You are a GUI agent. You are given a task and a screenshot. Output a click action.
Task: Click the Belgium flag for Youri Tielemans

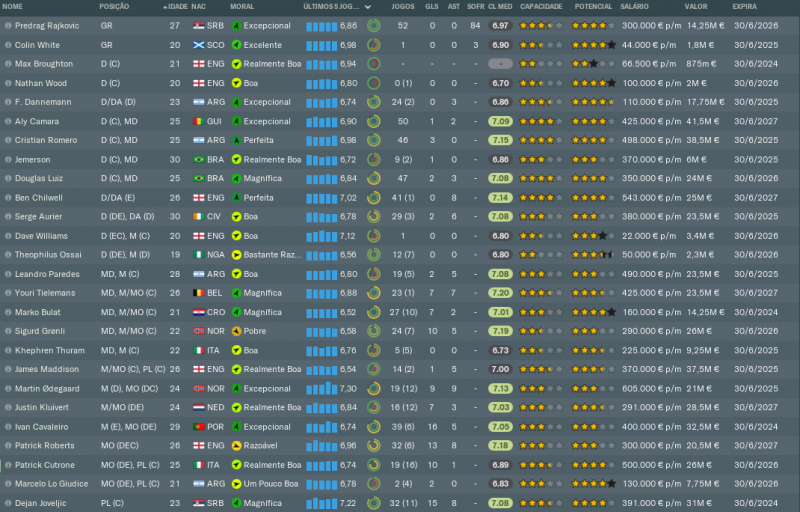pos(198,293)
